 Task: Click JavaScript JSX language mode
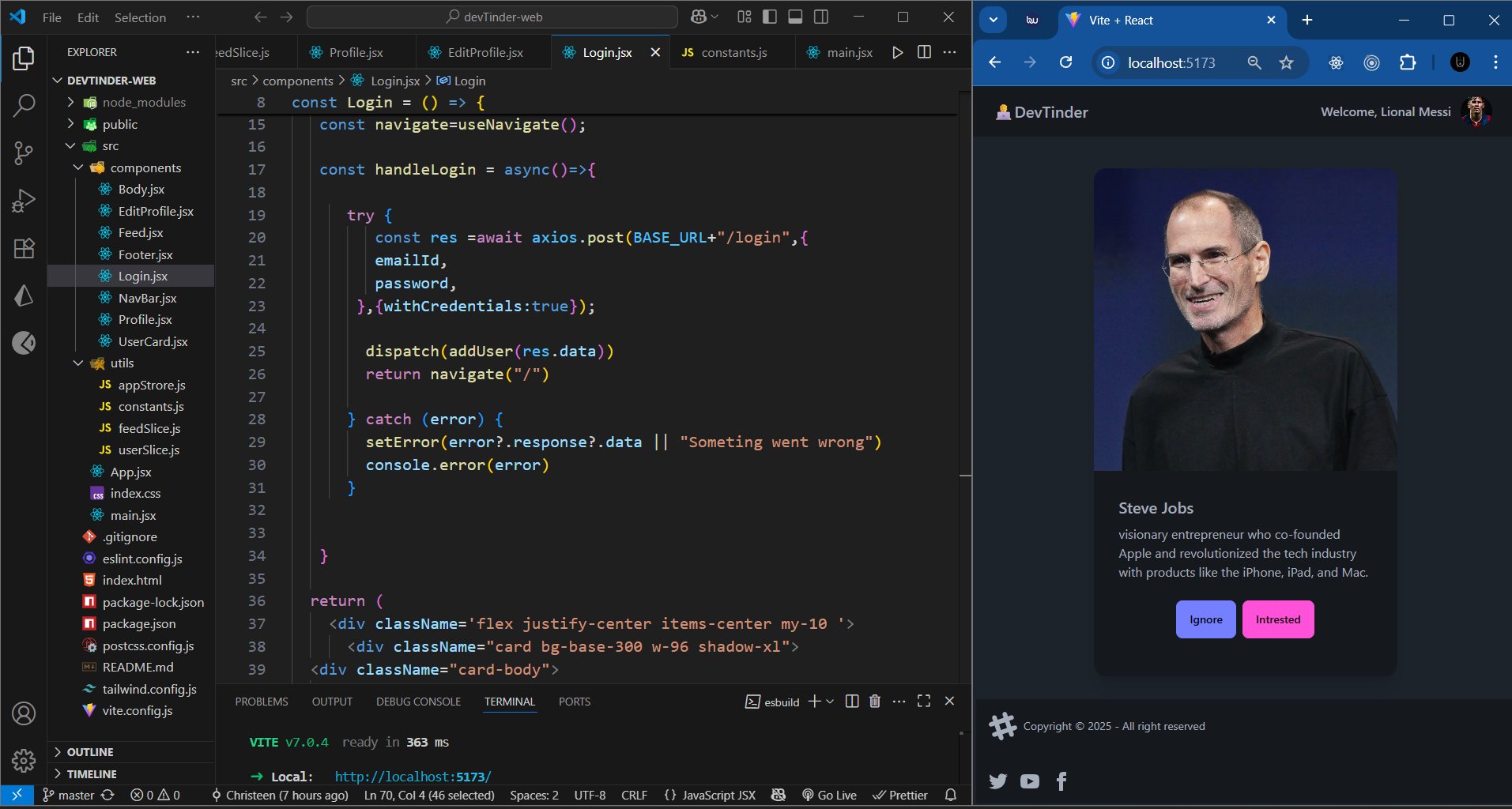pyautogui.click(x=710, y=795)
